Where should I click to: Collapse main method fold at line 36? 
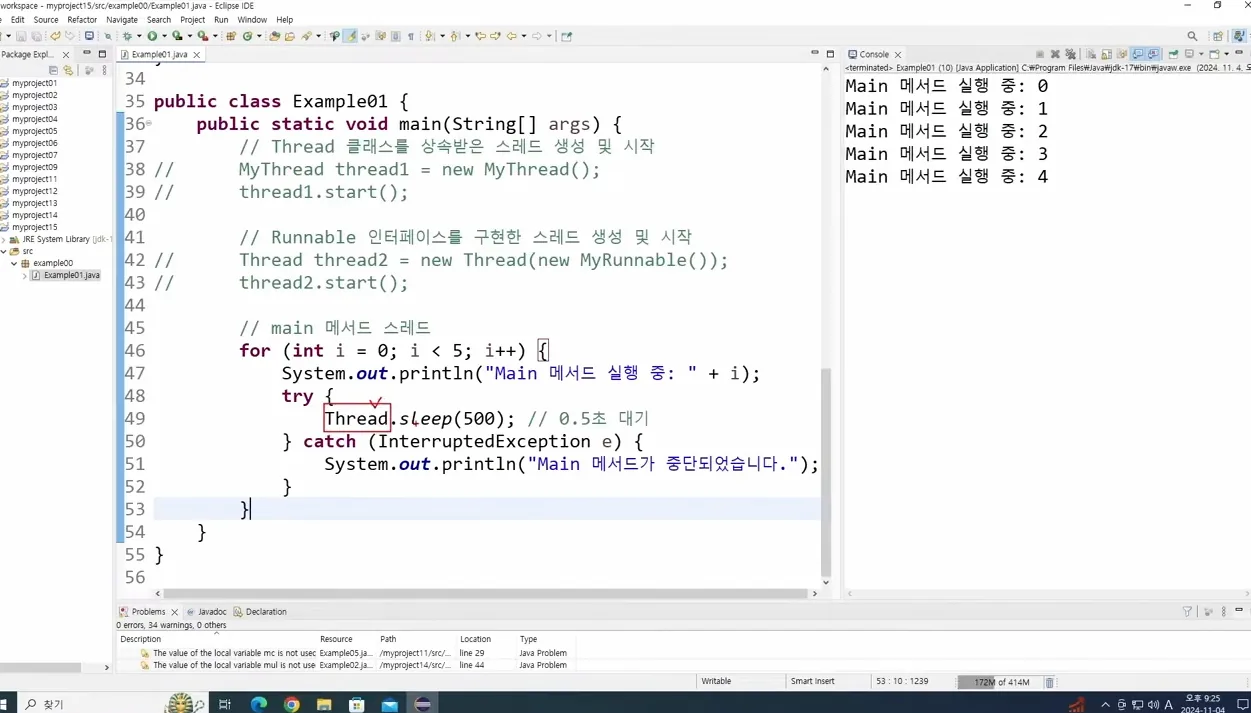coord(149,124)
